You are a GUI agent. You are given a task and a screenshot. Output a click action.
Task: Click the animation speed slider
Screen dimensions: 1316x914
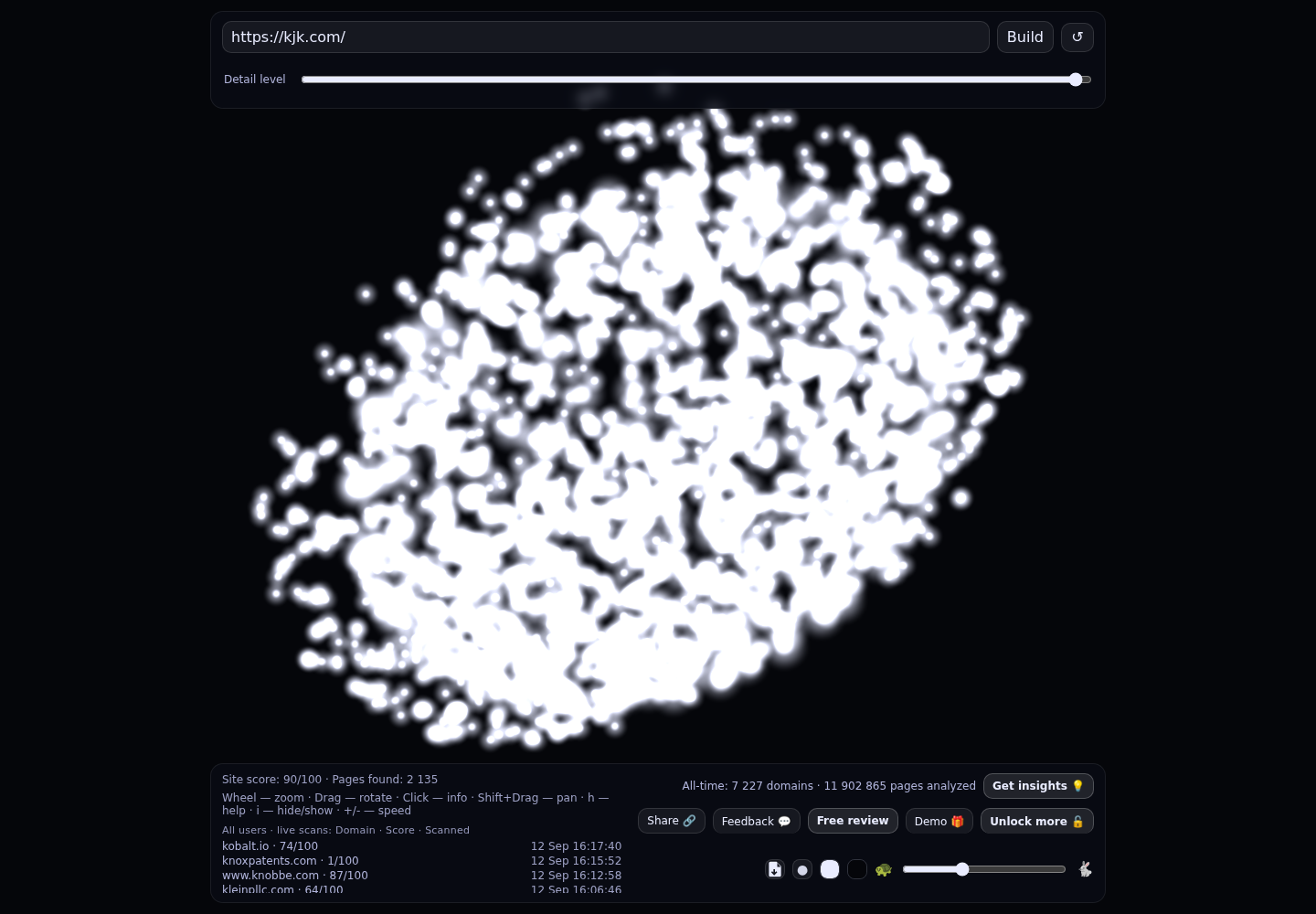[x=984, y=869]
